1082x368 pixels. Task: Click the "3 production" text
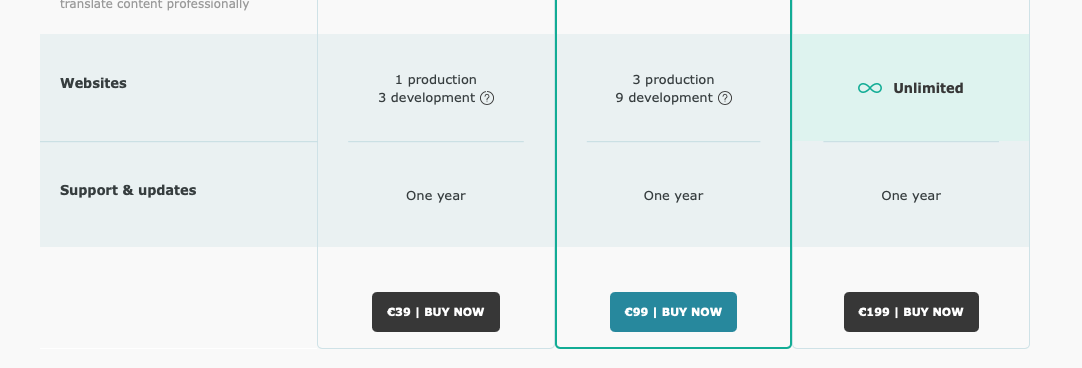(673, 79)
